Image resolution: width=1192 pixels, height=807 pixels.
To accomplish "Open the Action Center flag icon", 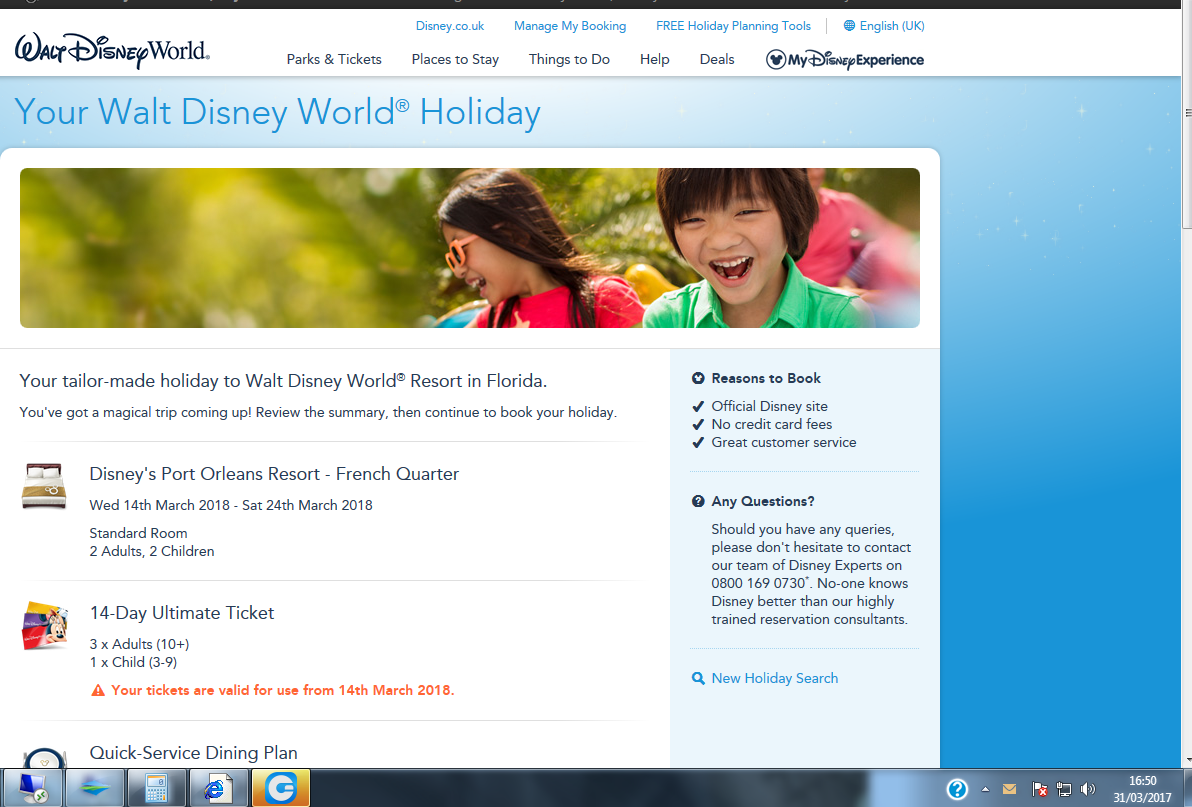I will point(1039,790).
